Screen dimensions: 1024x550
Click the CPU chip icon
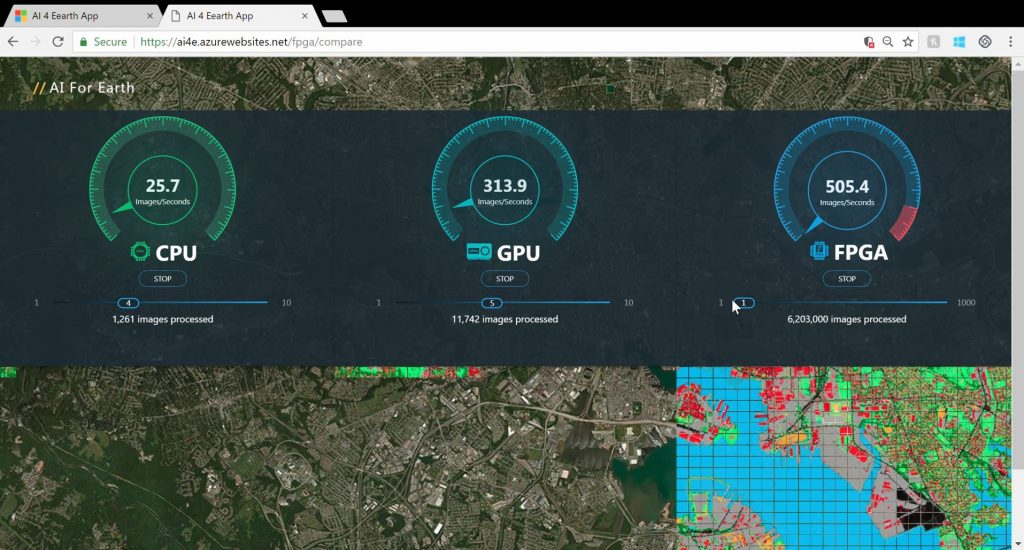pos(140,251)
